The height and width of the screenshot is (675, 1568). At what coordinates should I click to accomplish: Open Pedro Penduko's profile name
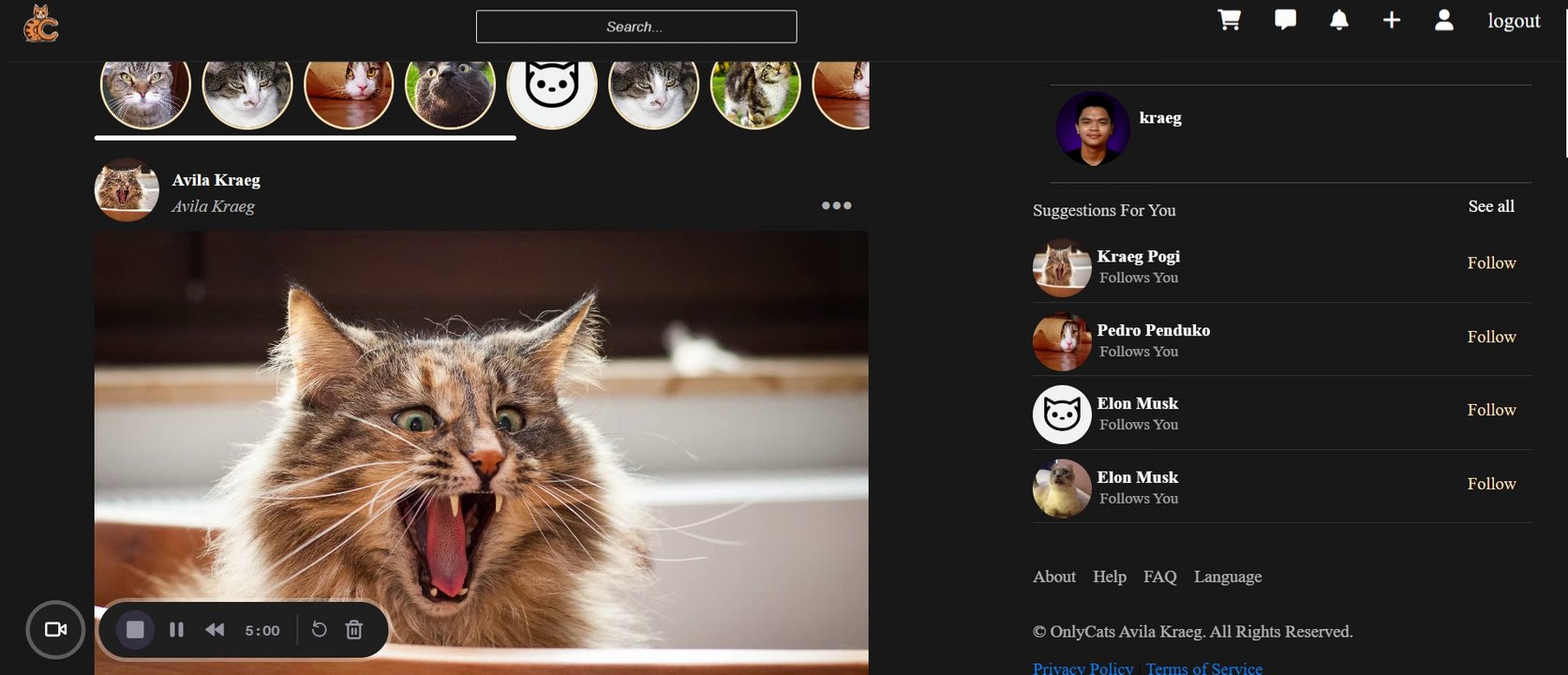[x=1153, y=330]
